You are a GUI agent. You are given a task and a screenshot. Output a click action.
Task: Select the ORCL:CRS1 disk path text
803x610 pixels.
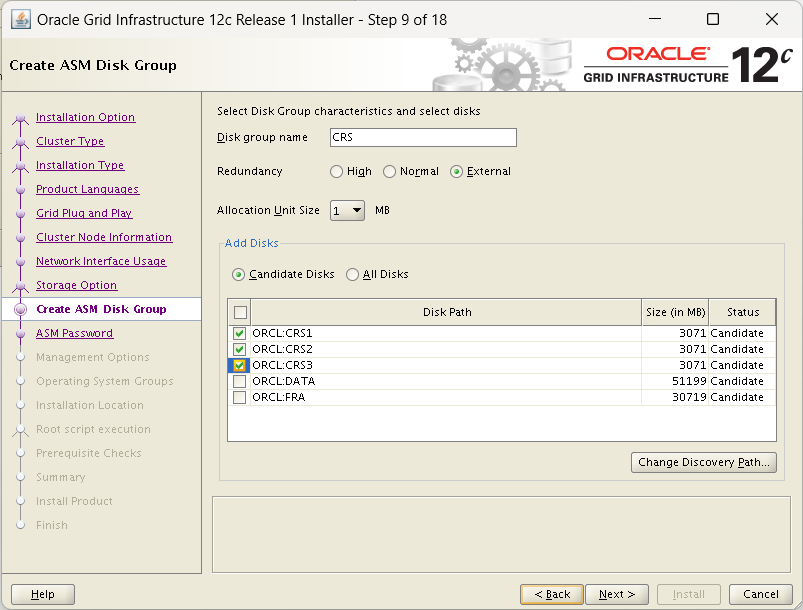(282, 333)
